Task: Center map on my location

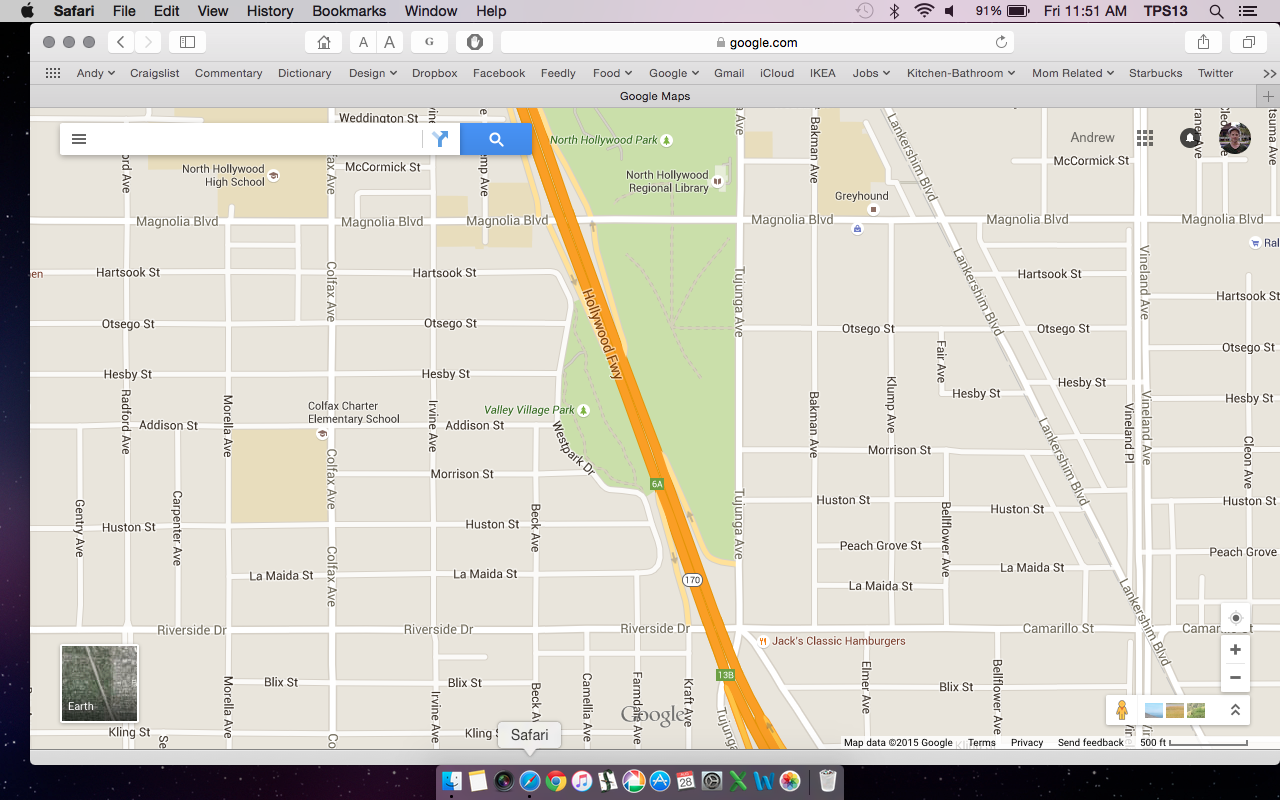Action: pos(1235,618)
